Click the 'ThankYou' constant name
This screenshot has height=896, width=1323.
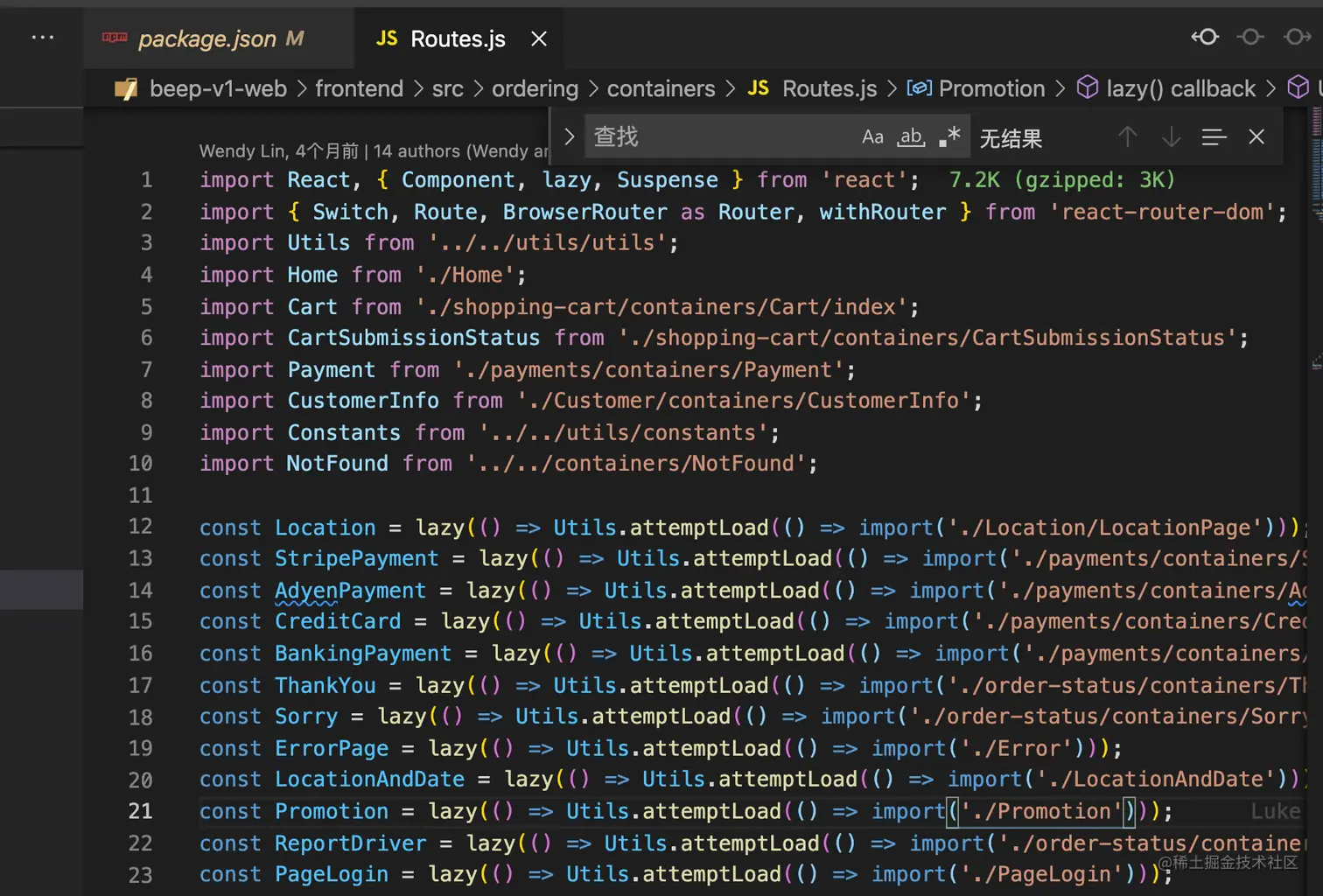(325, 686)
